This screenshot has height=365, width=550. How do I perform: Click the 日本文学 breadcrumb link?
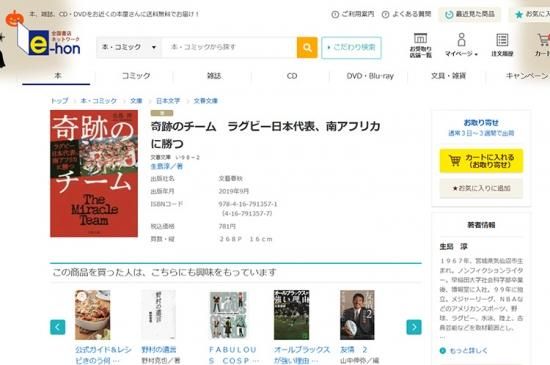click(x=168, y=101)
